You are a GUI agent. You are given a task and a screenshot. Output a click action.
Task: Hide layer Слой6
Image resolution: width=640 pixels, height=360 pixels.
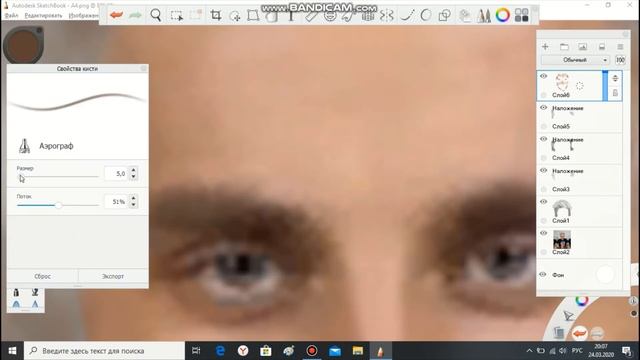[x=544, y=76]
